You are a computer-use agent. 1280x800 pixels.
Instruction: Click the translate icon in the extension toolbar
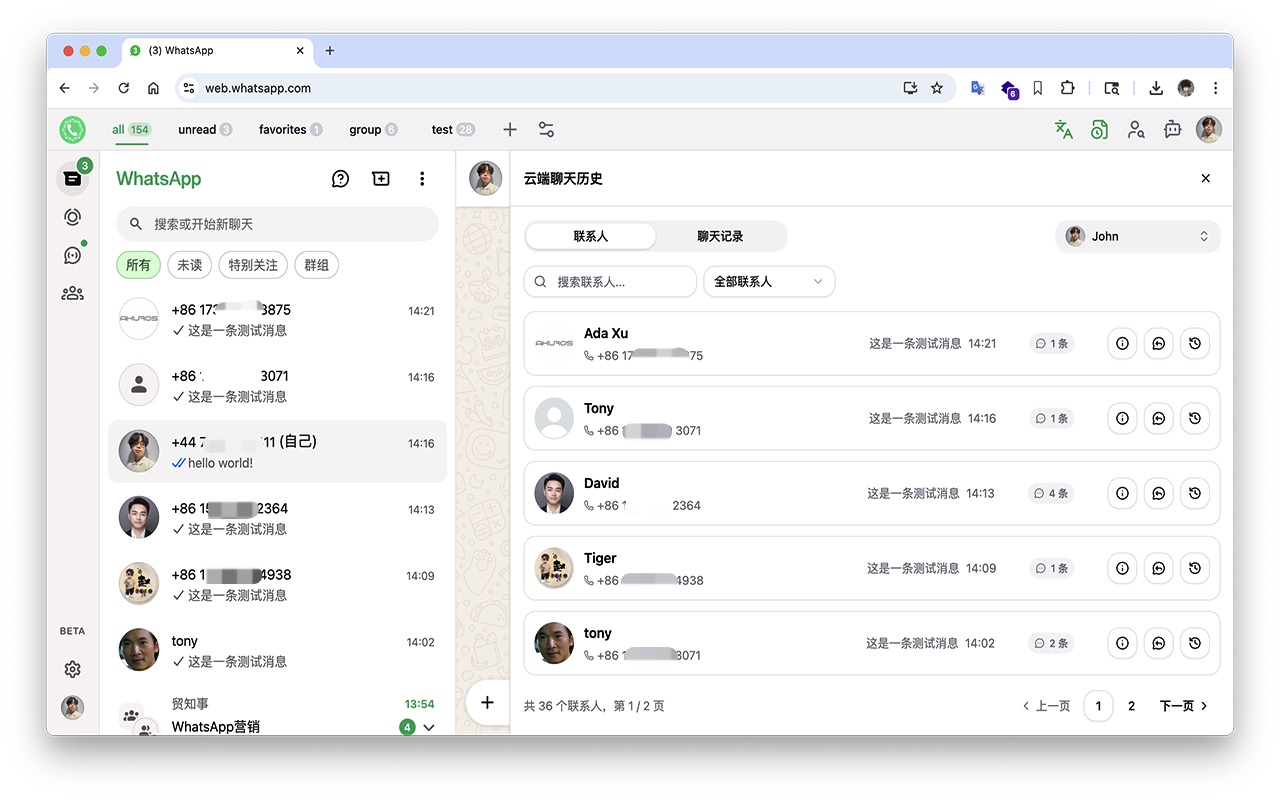click(x=1064, y=129)
